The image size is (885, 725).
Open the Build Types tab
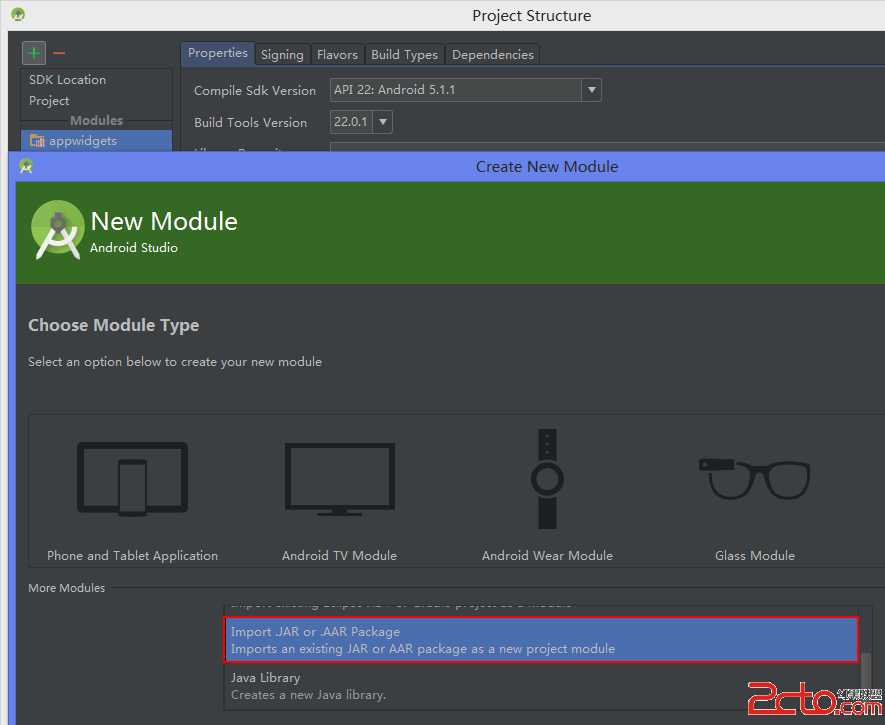[404, 55]
